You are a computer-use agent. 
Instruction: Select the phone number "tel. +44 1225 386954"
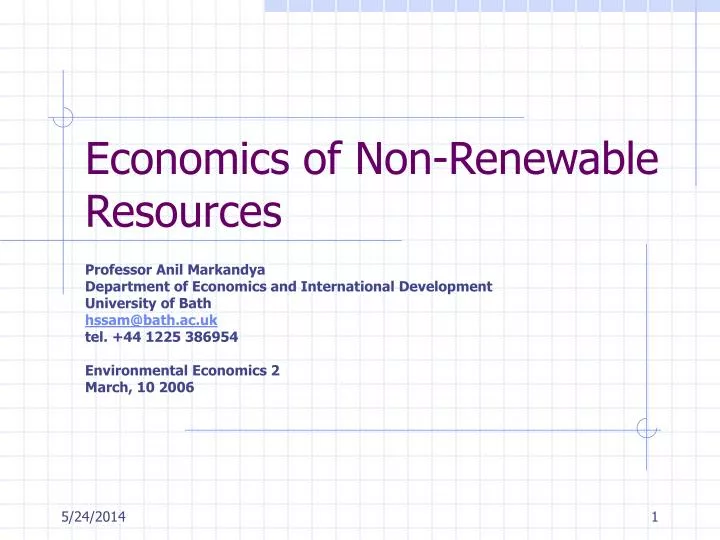click(162, 337)
